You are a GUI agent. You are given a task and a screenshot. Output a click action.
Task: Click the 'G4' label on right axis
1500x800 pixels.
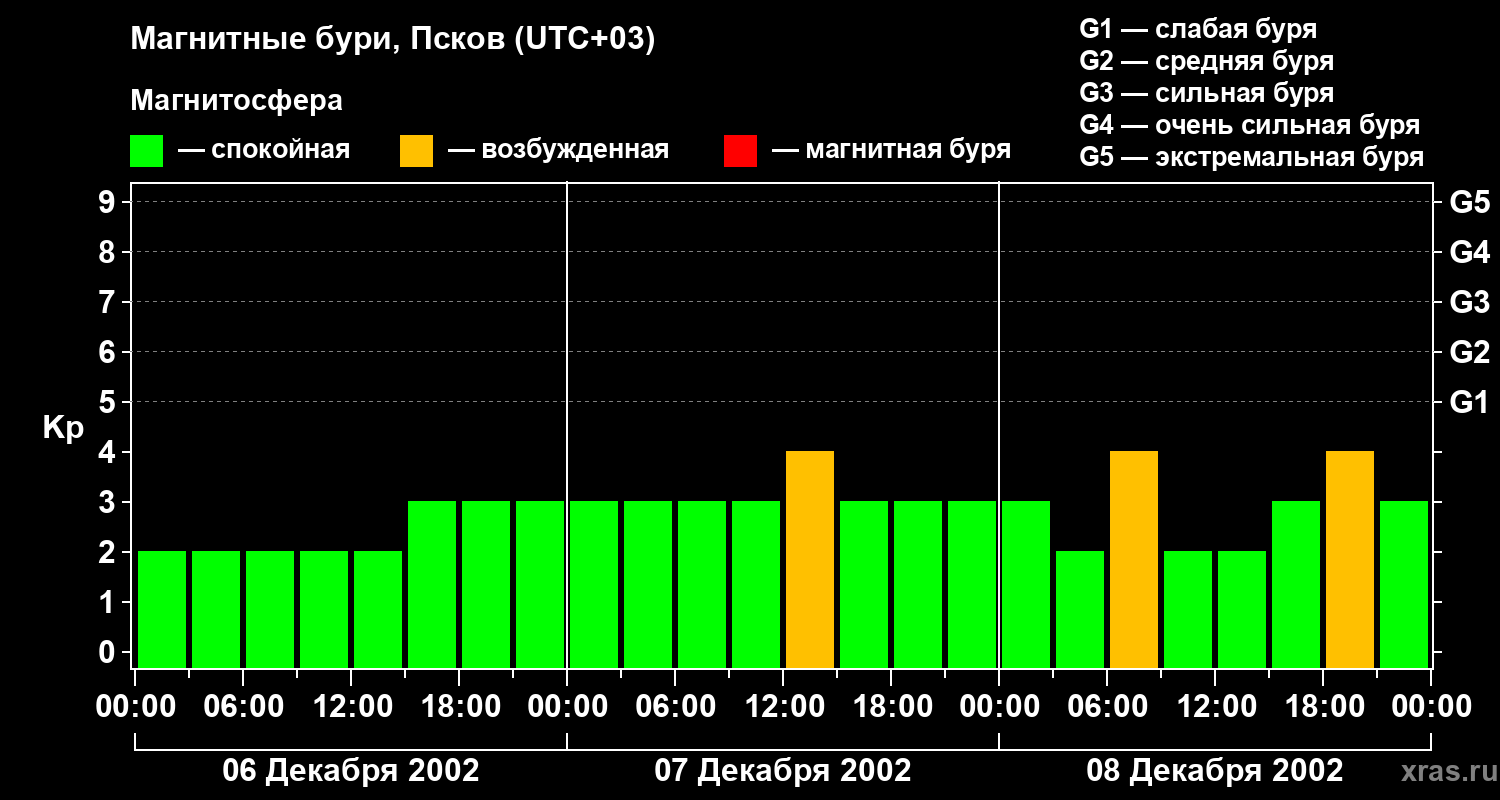1469,252
